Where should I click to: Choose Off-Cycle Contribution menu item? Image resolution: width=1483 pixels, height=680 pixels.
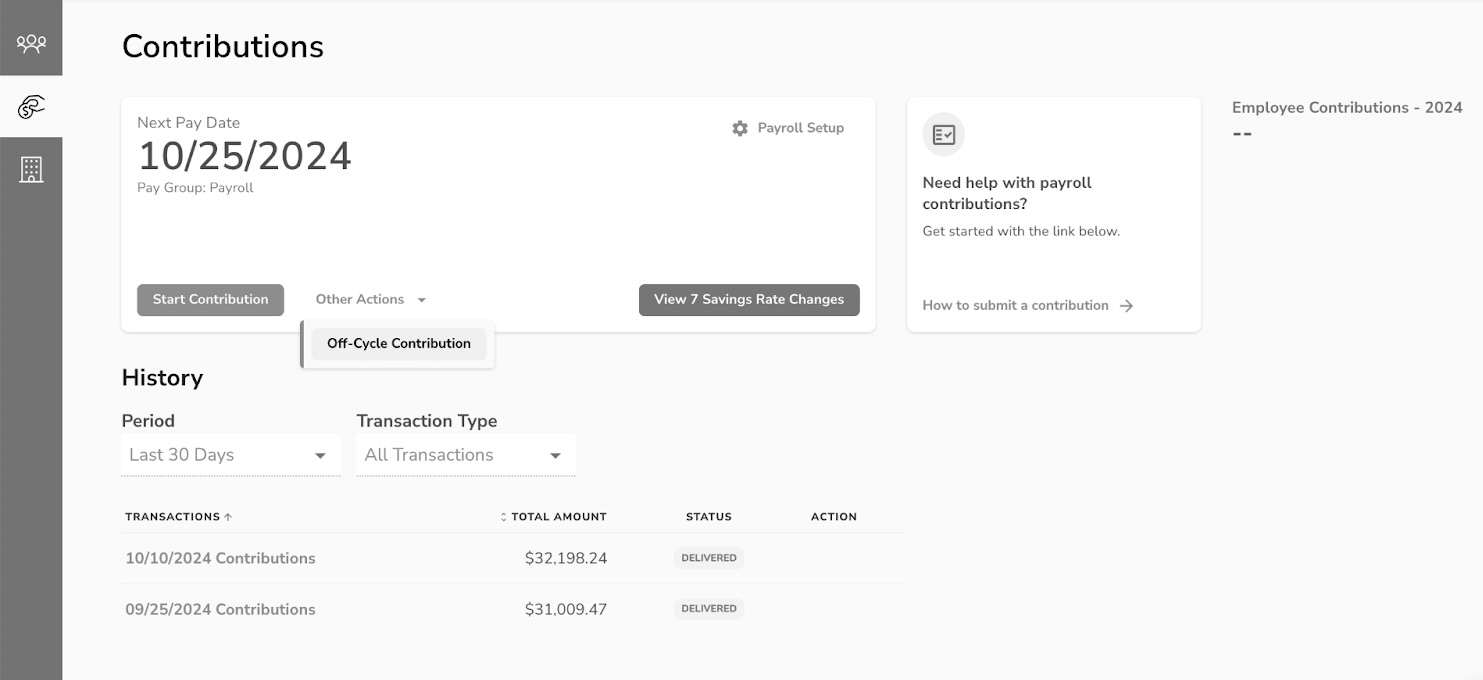398,344
